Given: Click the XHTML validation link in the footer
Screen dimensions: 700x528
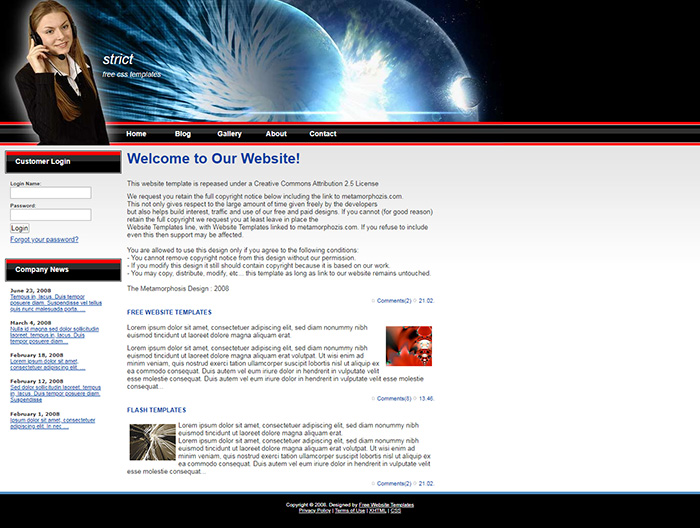Looking at the screenshot, I should point(377,511).
